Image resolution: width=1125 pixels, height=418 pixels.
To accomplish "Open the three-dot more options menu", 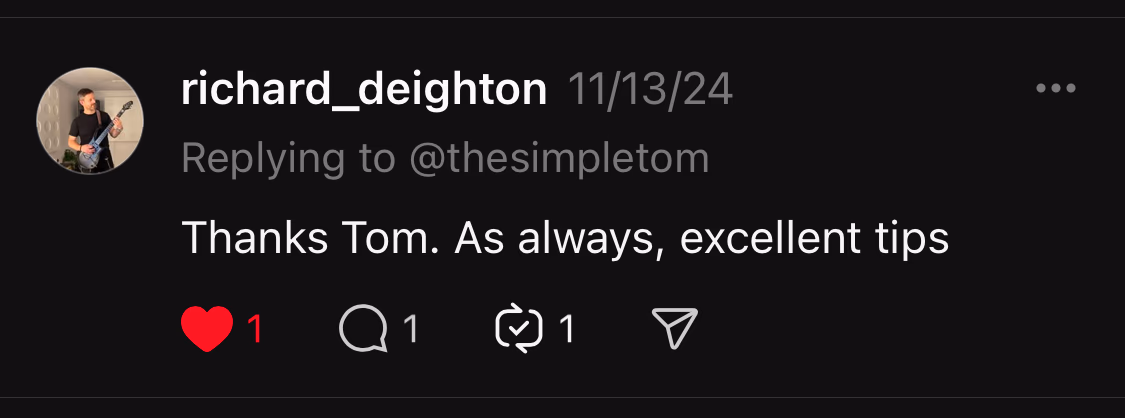I will pyautogui.click(x=1056, y=89).
